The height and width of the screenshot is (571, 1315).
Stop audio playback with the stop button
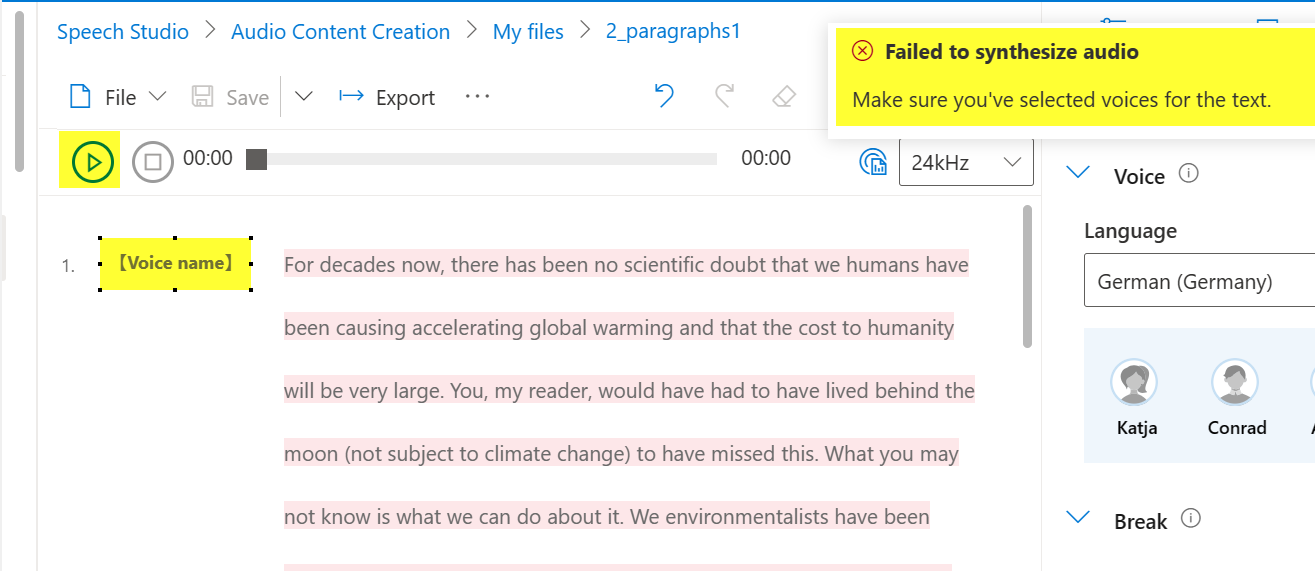[x=153, y=161]
